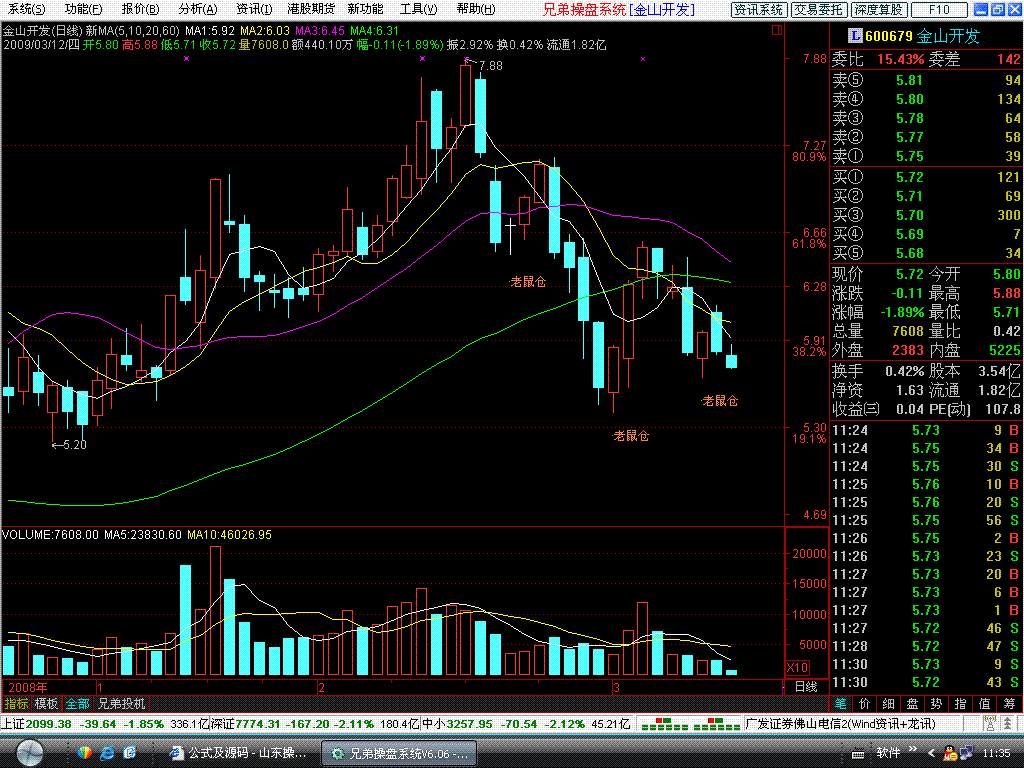The width and height of the screenshot is (1024, 768).
Task: Click the X10 volume scale label
Action: coord(797,667)
